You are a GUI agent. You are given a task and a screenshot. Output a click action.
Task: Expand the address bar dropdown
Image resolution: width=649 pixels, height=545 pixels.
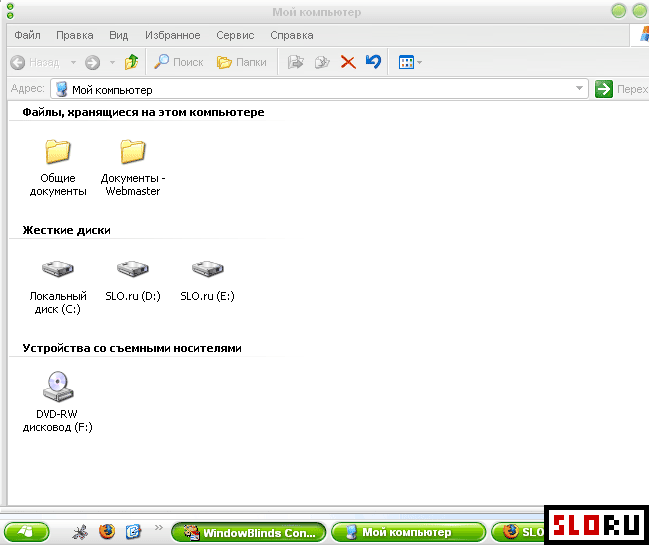(579, 88)
